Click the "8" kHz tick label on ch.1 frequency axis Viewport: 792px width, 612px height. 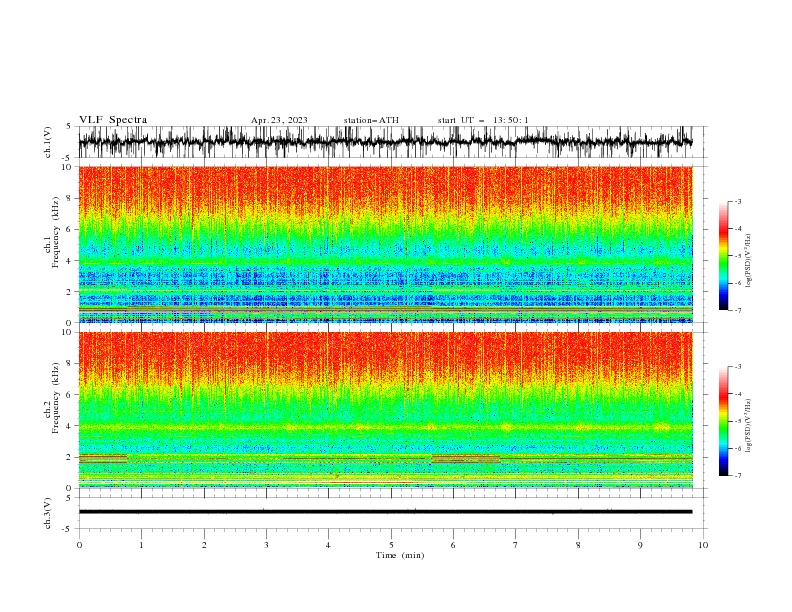click(69, 198)
